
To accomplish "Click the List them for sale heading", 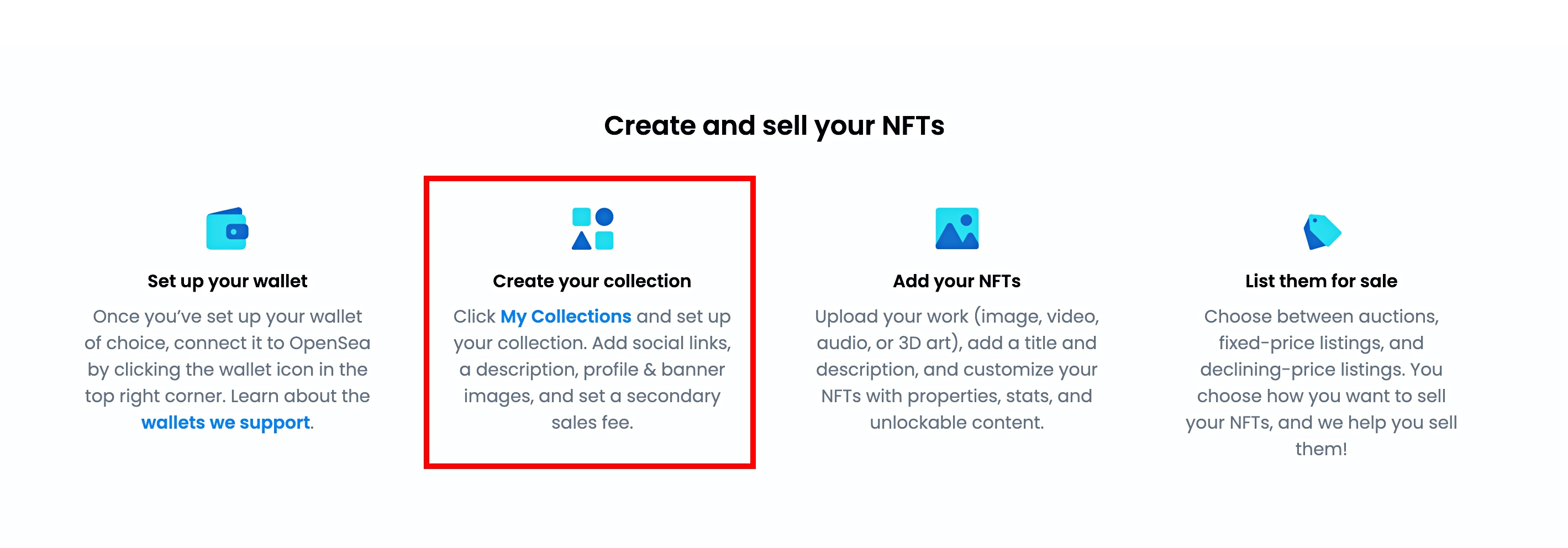I will tap(1321, 281).
